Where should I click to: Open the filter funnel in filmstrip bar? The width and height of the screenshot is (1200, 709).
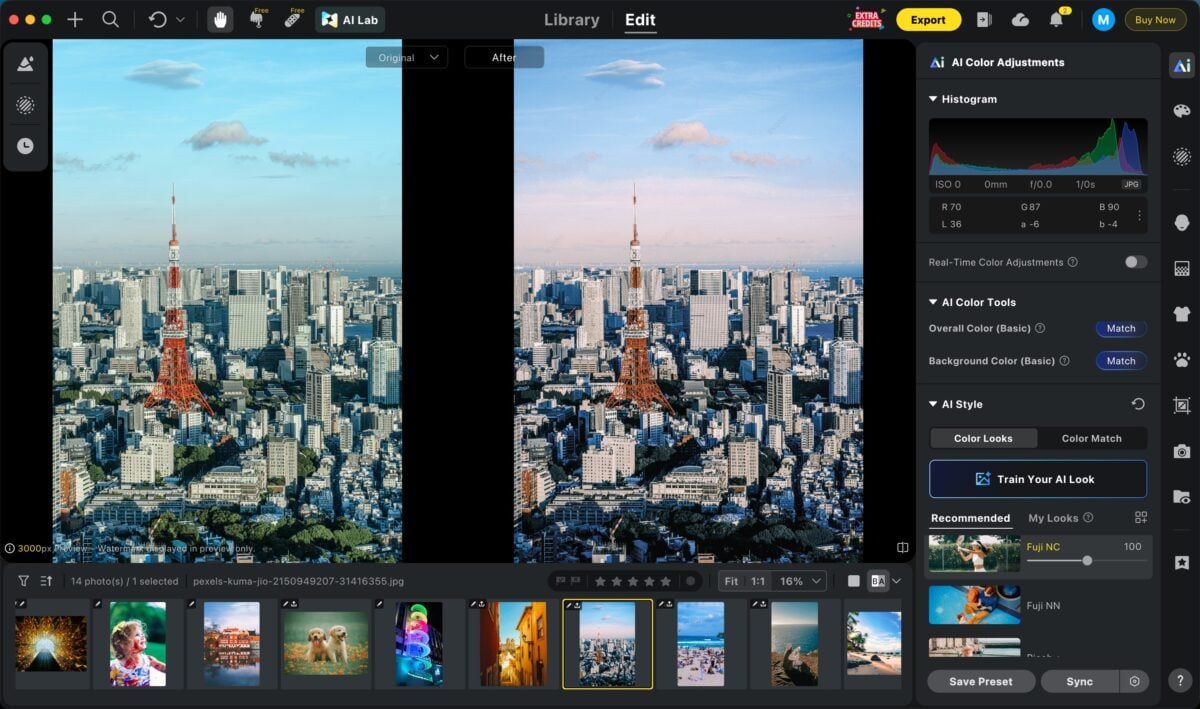(23, 581)
